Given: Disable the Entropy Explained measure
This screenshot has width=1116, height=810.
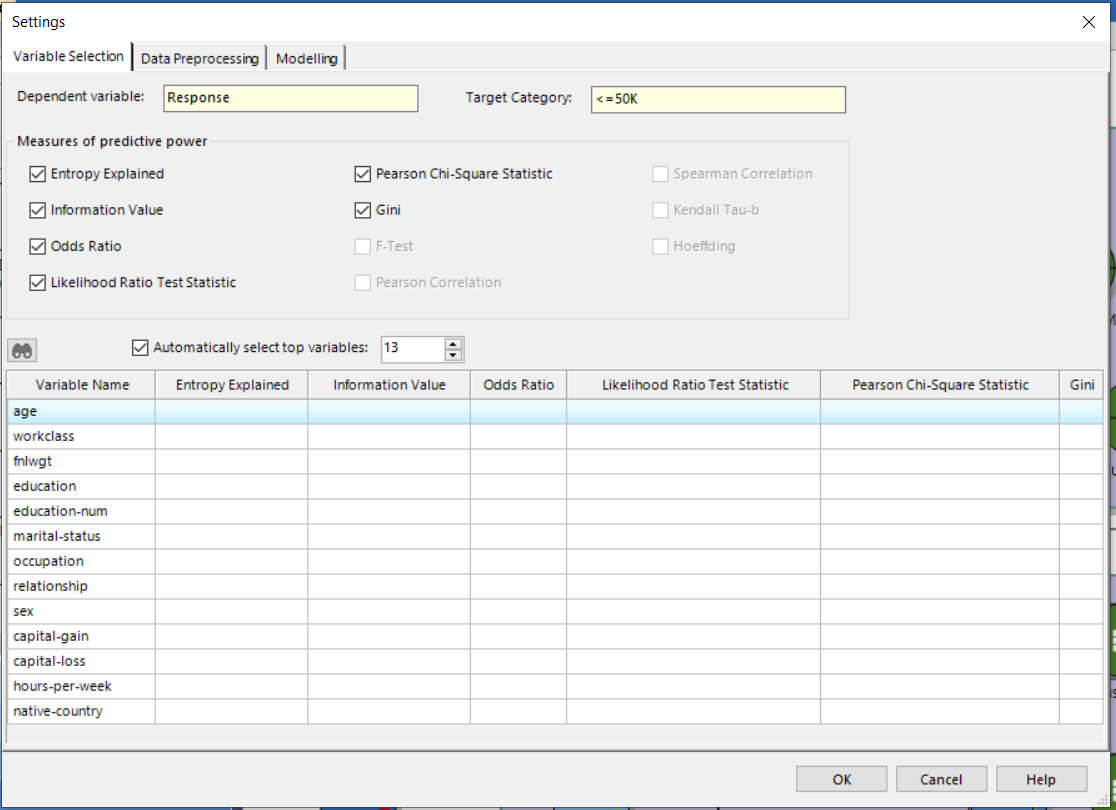Looking at the screenshot, I should [37, 173].
